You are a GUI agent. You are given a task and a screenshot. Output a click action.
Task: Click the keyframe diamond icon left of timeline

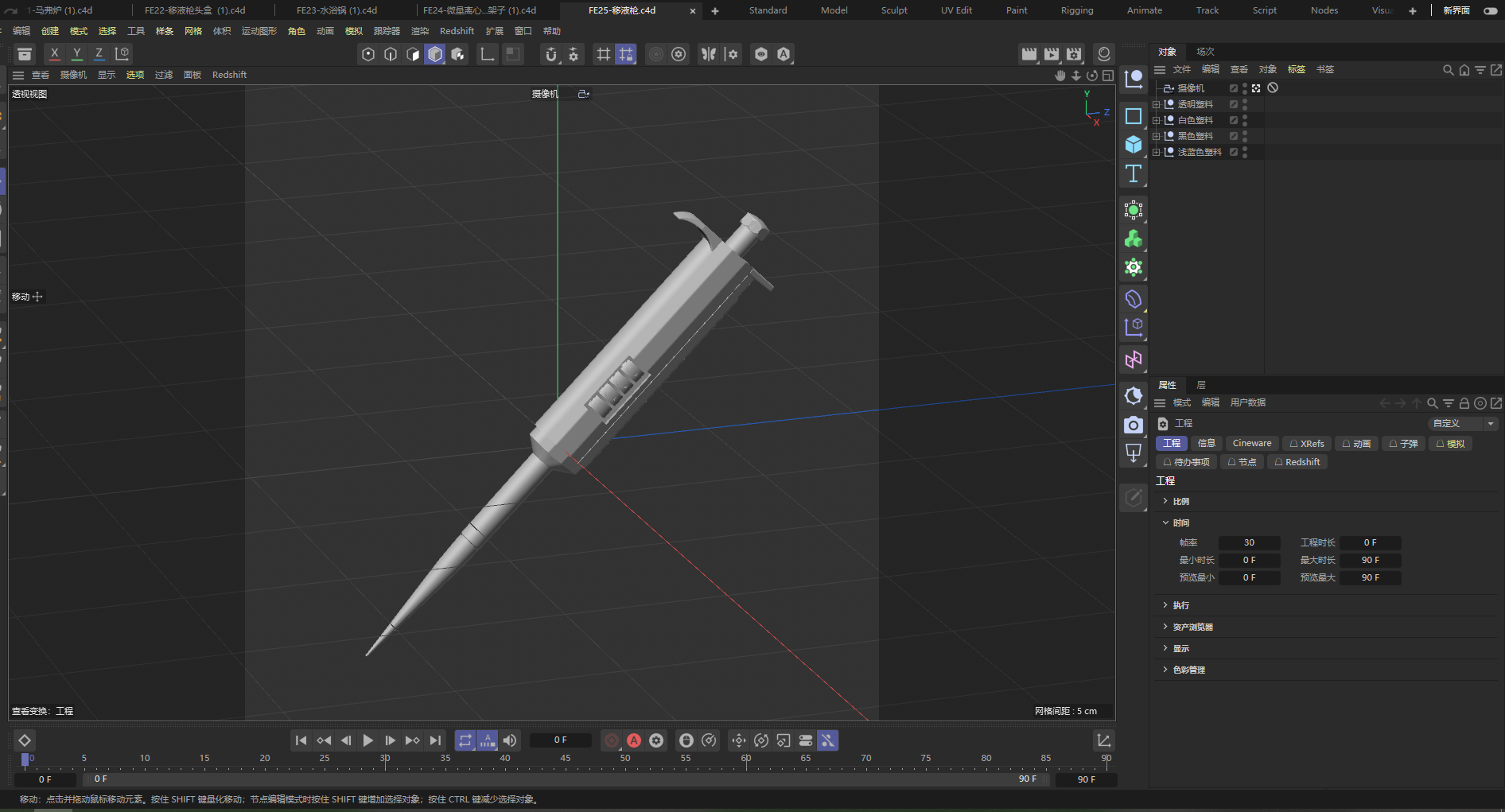point(25,740)
